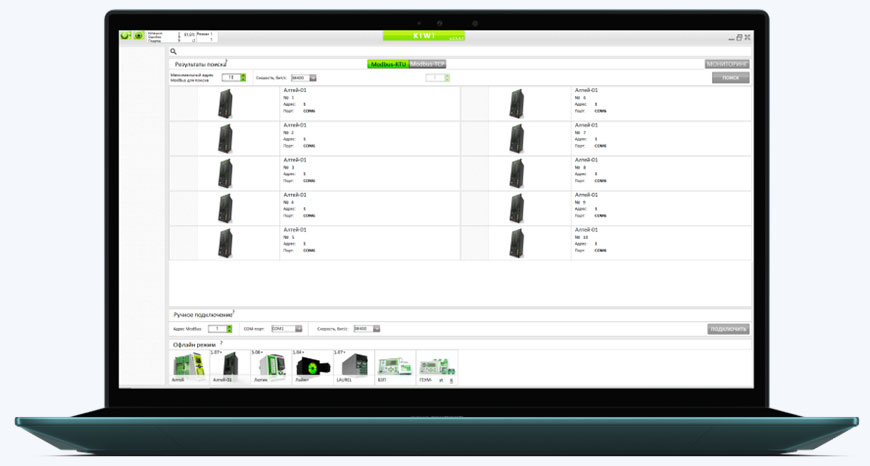Viewport: 870px width, 466px height.
Task: Select the Алтей-01 offline device icon
Action: tap(230, 366)
